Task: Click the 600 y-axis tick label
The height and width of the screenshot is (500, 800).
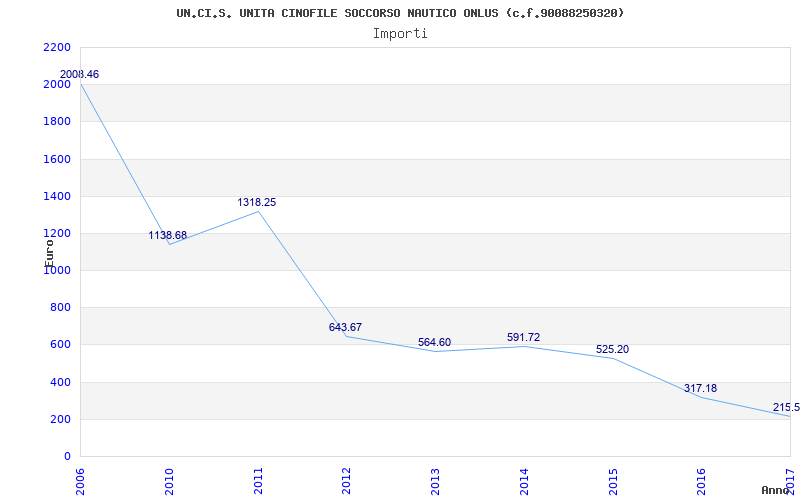Action: (x=60, y=345)
